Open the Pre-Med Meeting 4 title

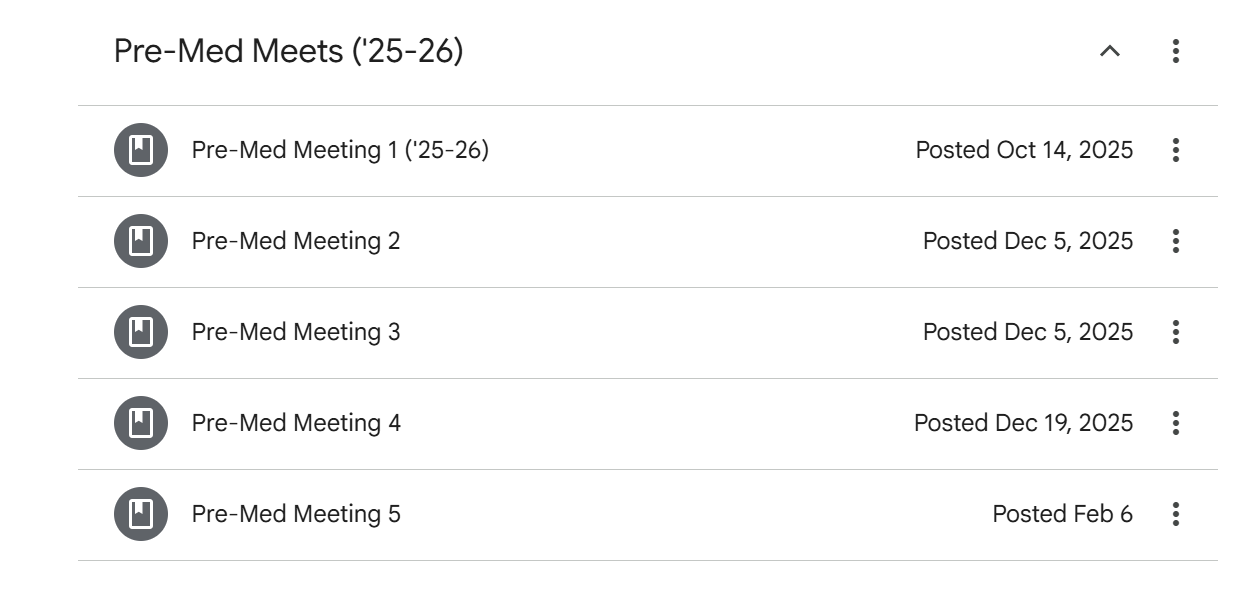click(x=296, y=424)
